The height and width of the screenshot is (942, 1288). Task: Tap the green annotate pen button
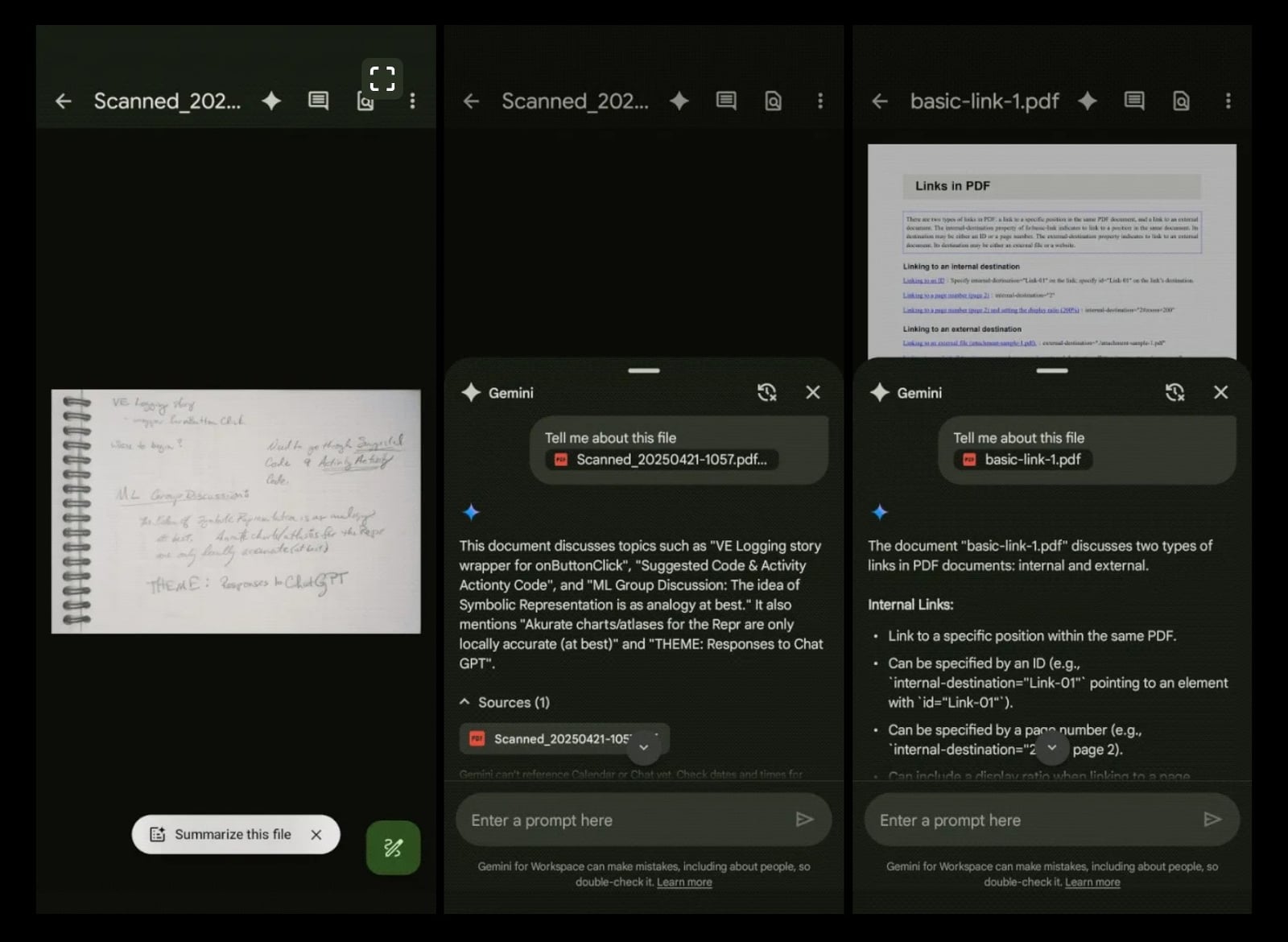pyautogui.click(x=393, y=847)
